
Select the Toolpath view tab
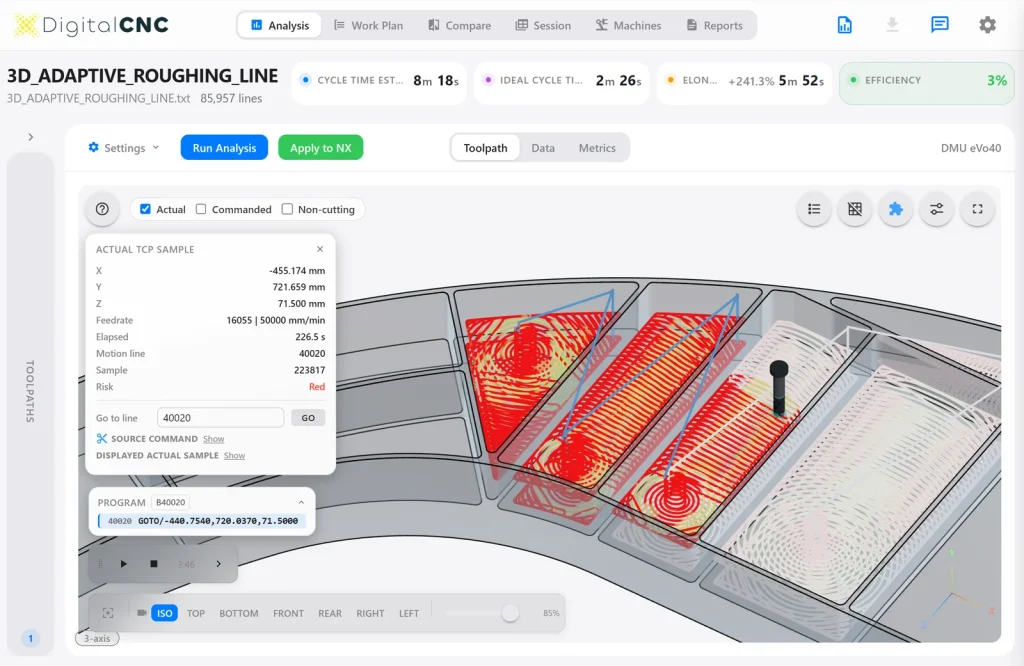point(485,148)
